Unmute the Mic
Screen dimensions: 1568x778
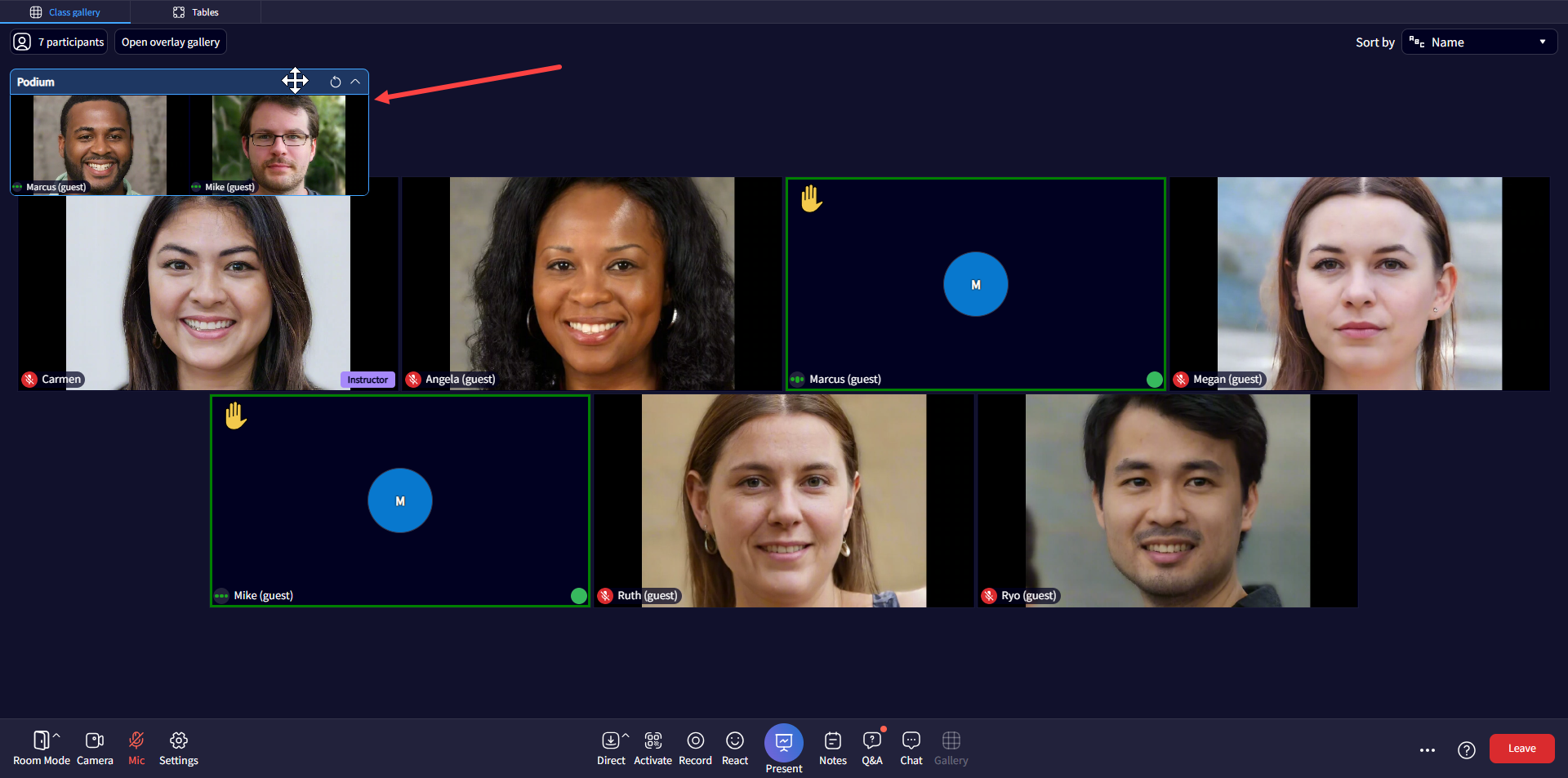point(136,748)
